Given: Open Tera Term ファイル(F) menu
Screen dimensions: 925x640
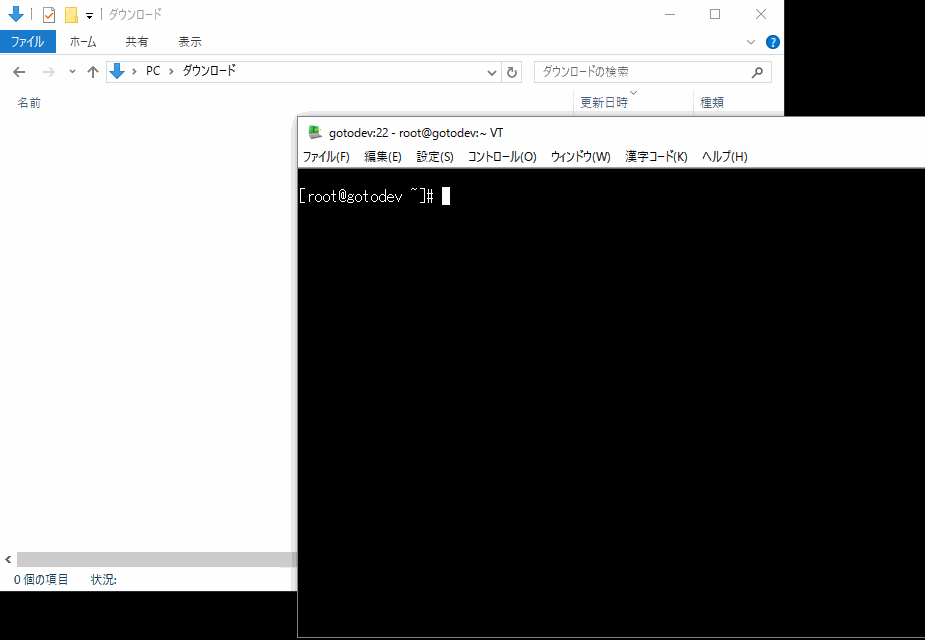Looking at the screenshot, I should coord(326,156).
